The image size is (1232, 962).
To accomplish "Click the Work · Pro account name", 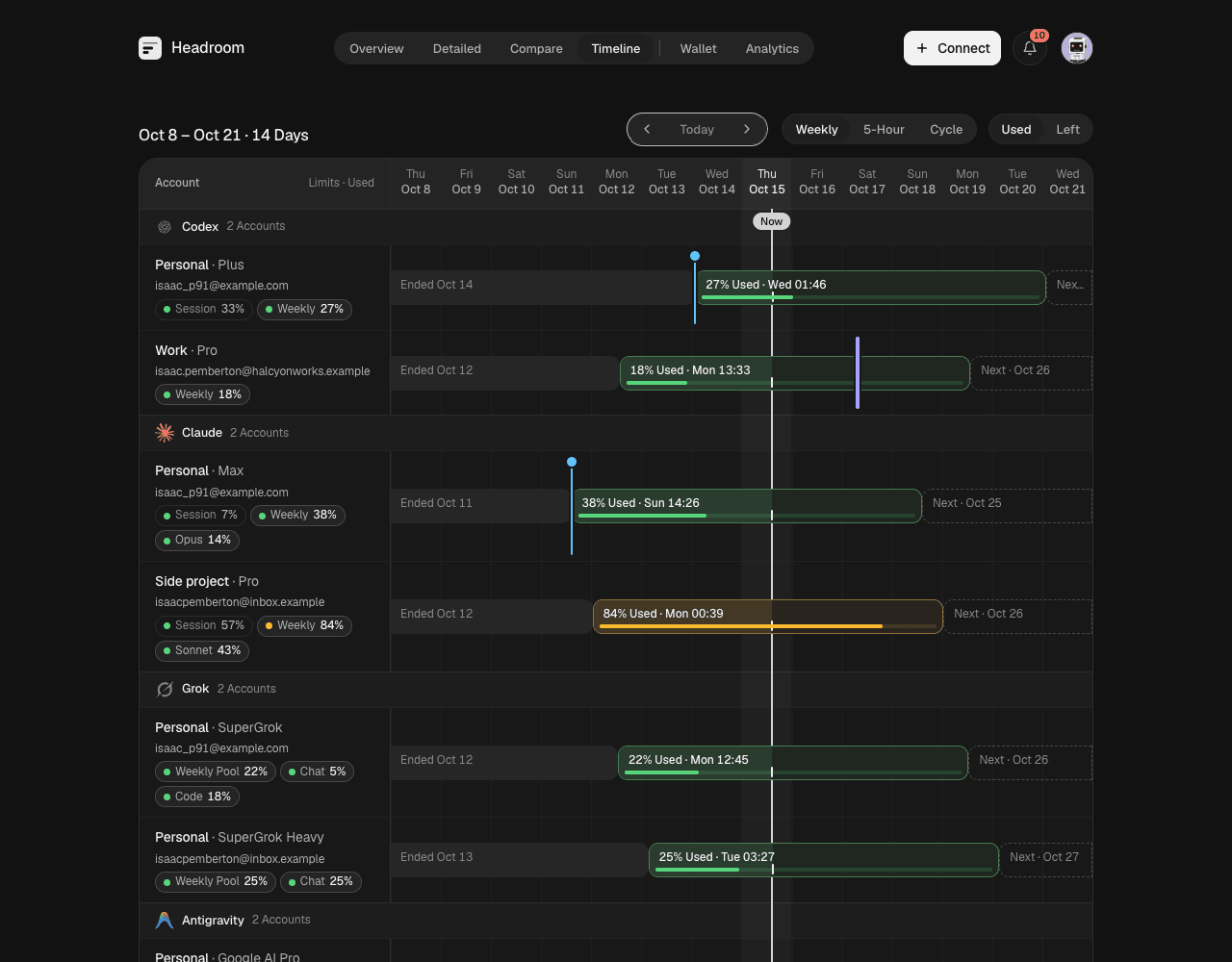I will pyautogui.click(x=186, y=350).
